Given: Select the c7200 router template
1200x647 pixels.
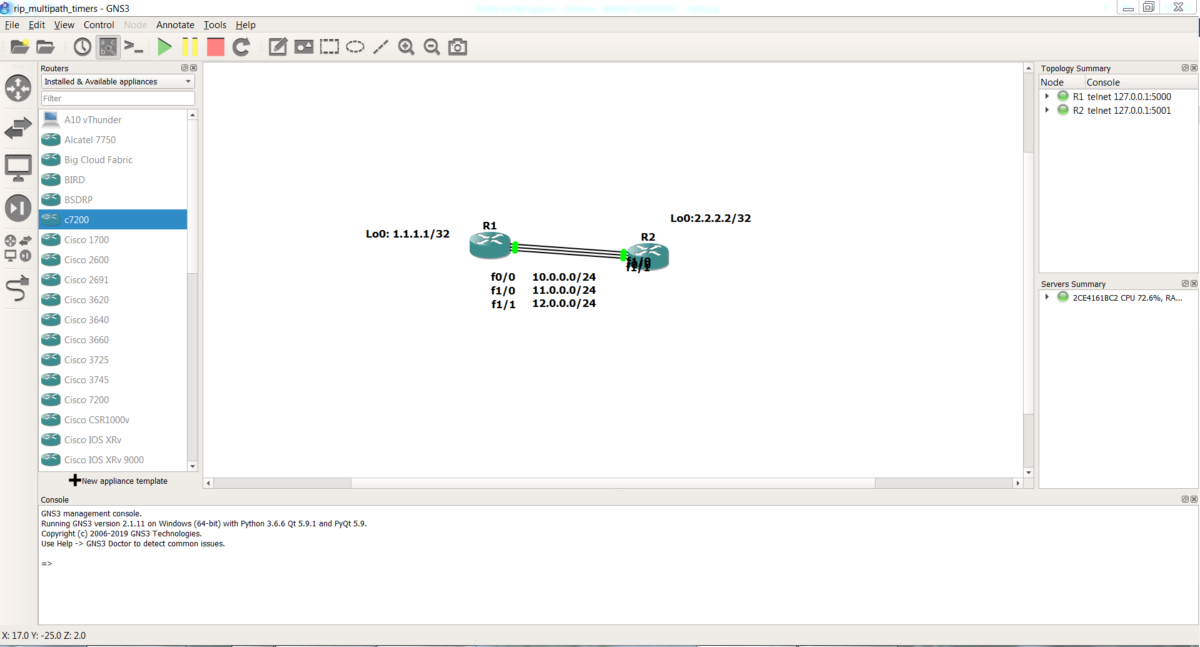Looking at the screenshot, I should click(113, 219).
